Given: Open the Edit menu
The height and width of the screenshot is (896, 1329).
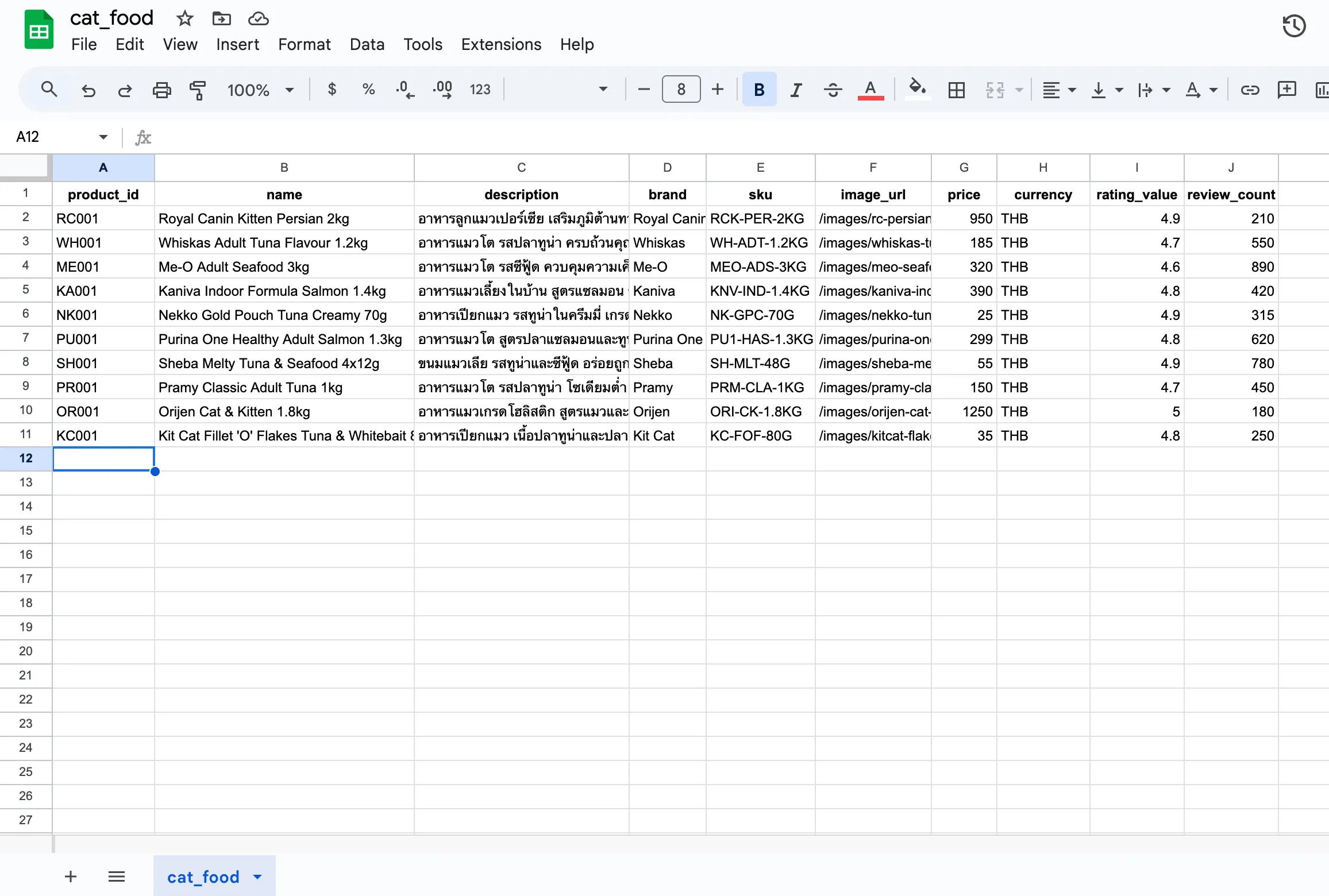Looking at the screenshot, I should (129, 44).
